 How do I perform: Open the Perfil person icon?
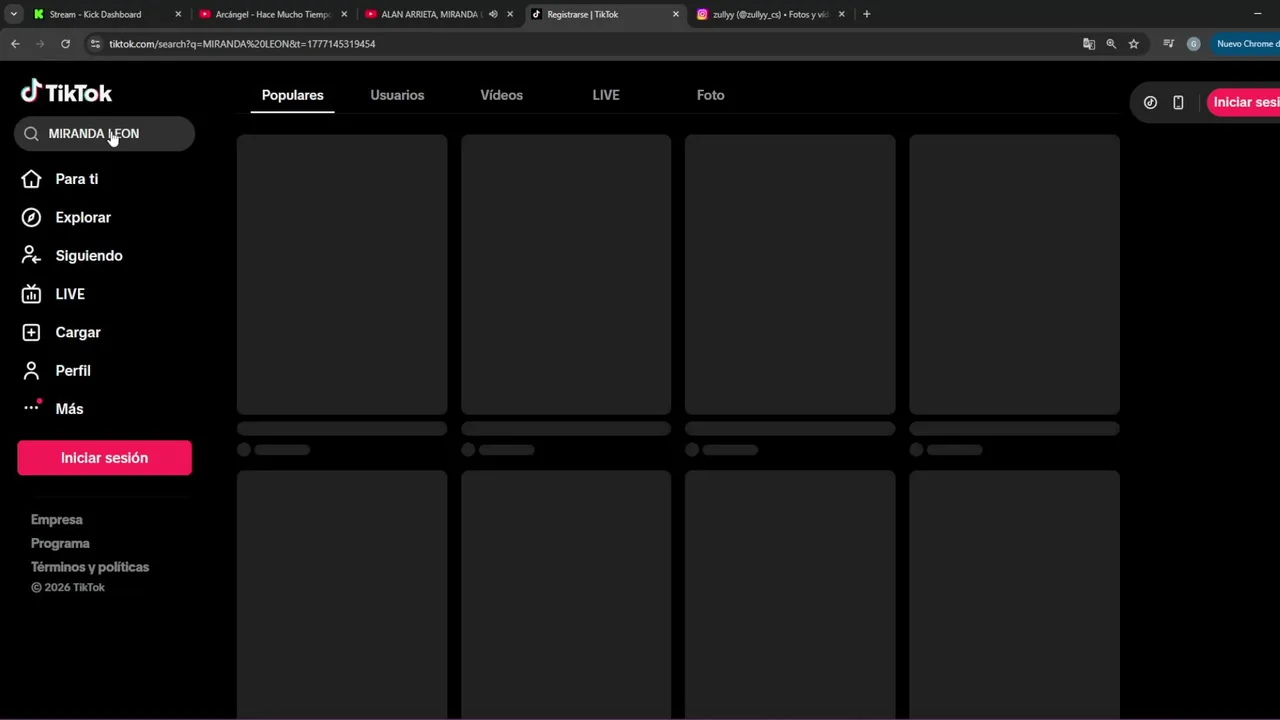tap(31, 370)
